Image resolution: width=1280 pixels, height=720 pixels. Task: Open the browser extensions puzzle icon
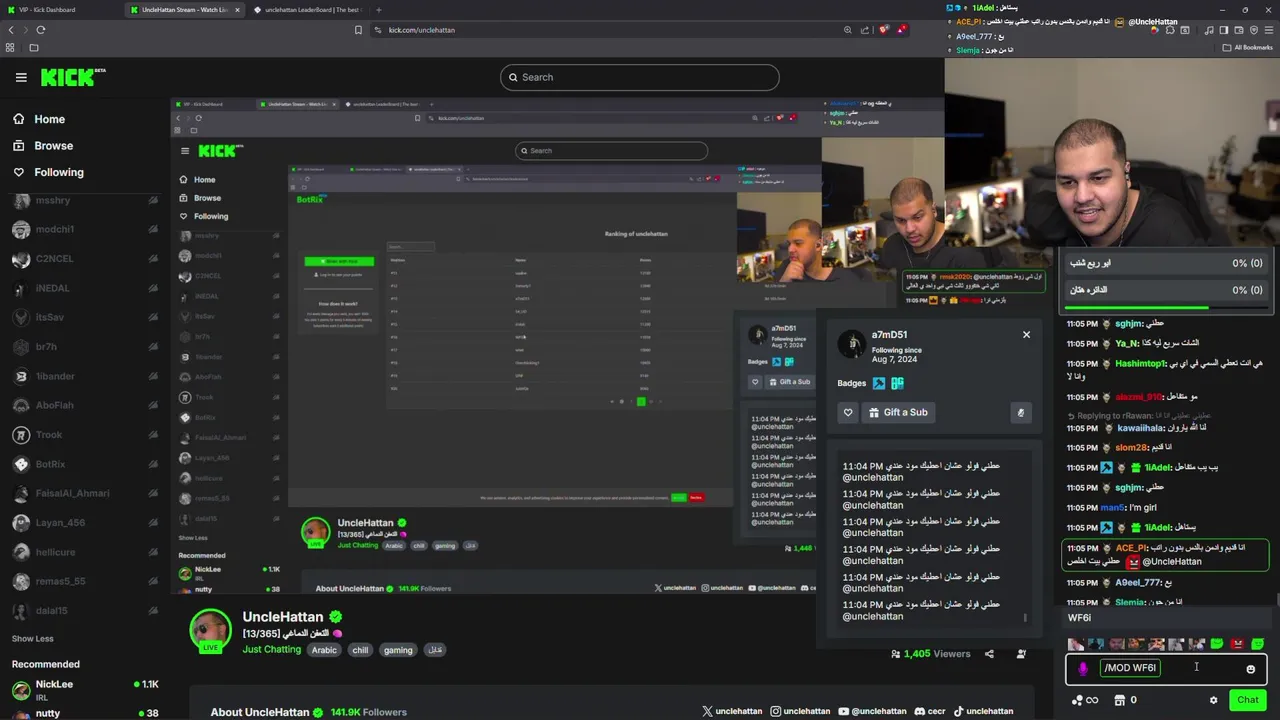tap(1169, 30)
